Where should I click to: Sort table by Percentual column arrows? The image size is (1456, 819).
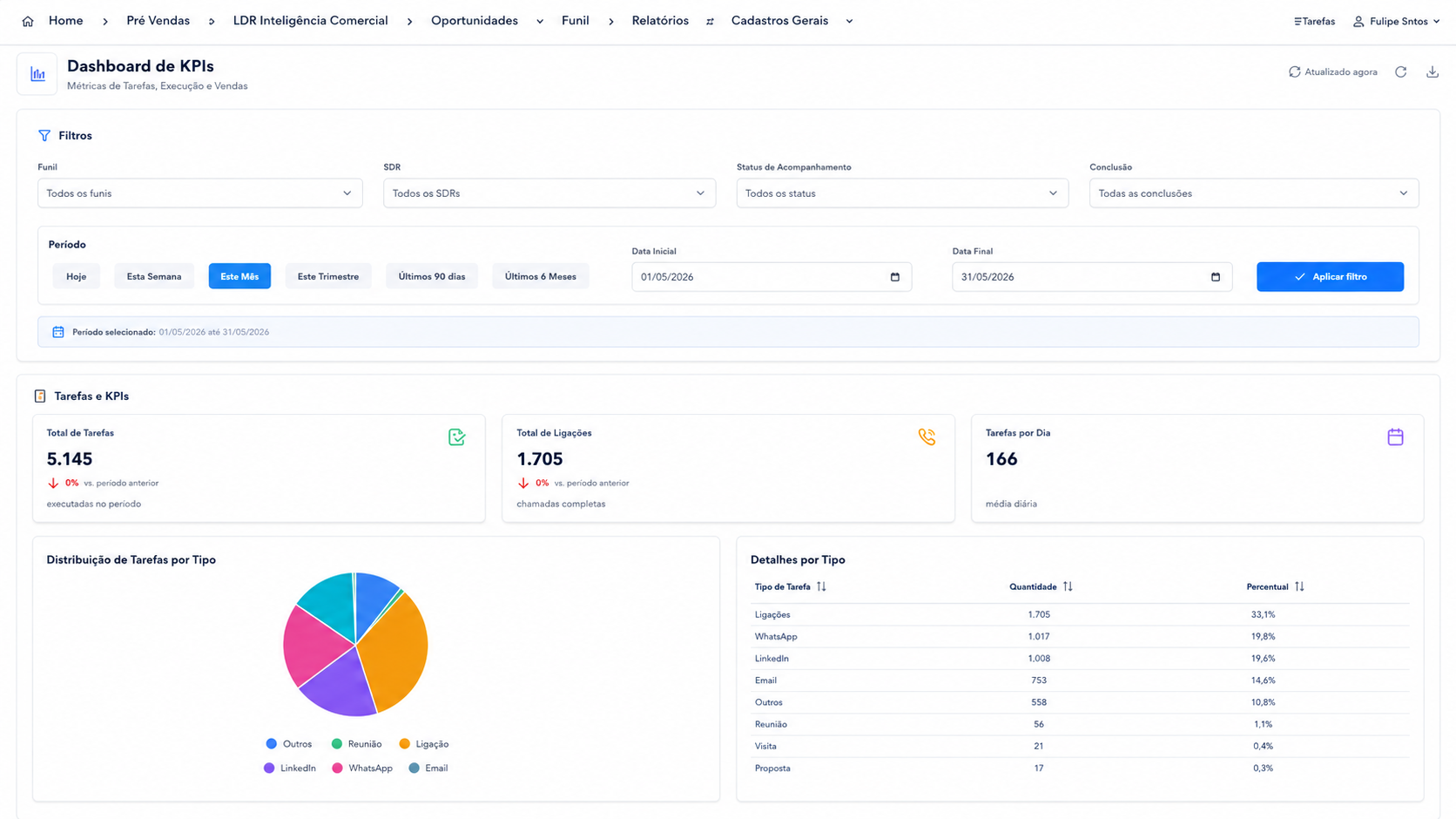1299,586
